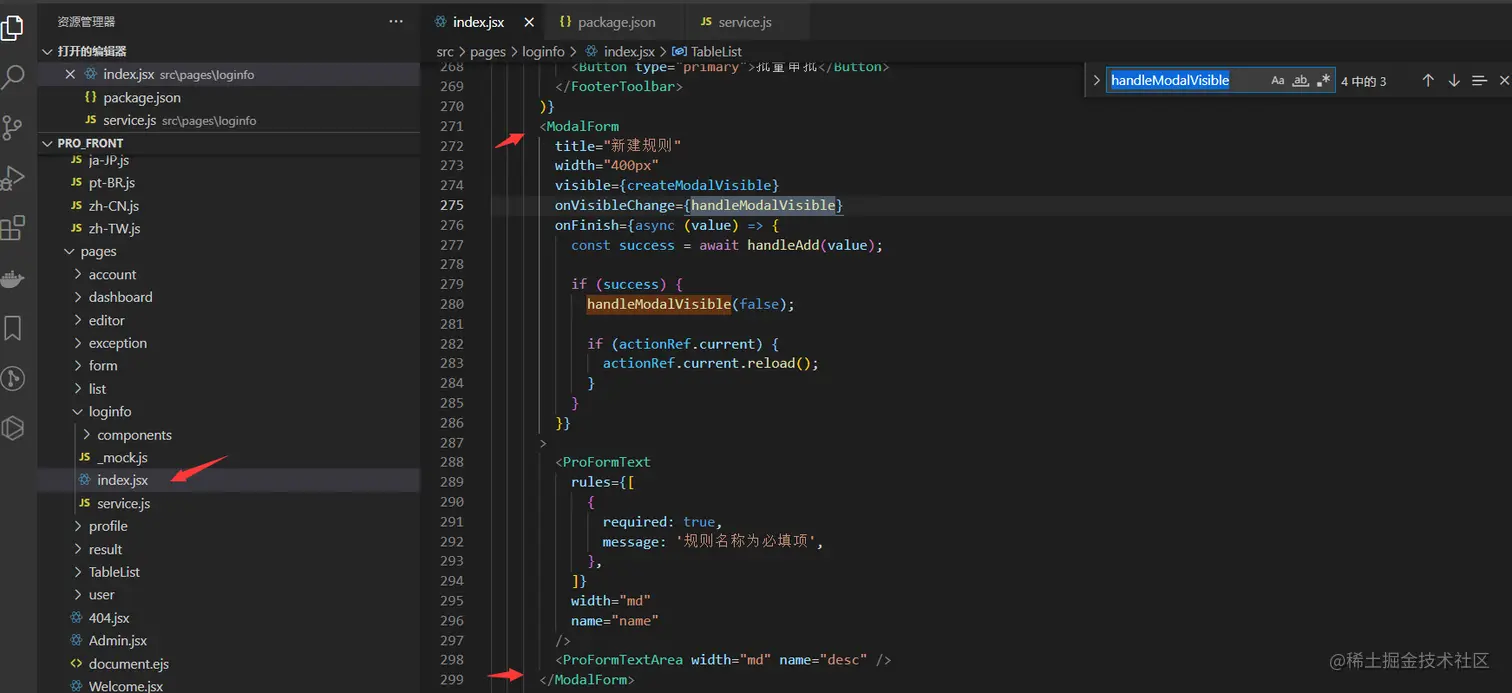The image size is (1512, 693).
Task: Open zh-TW.js in the file tree
Action: pos(114,229)
